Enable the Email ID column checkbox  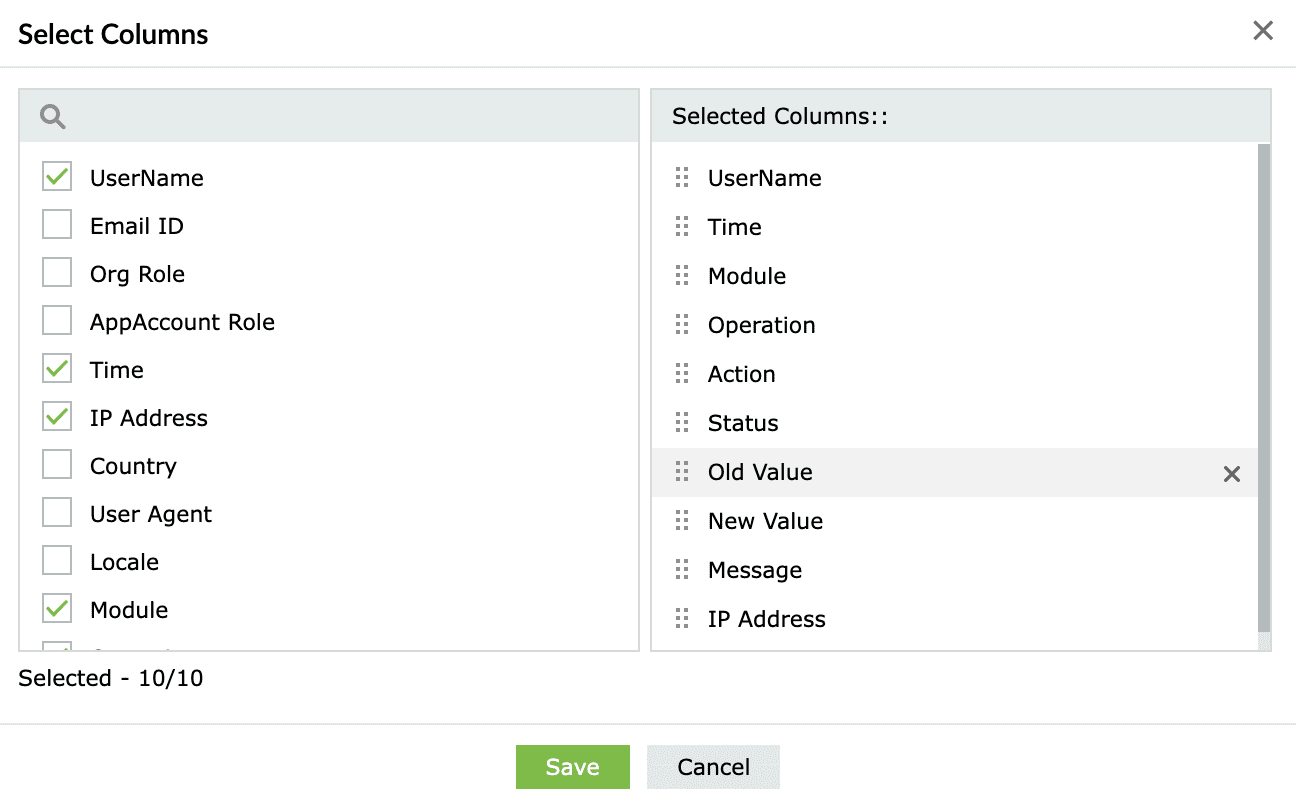(57, 226)
